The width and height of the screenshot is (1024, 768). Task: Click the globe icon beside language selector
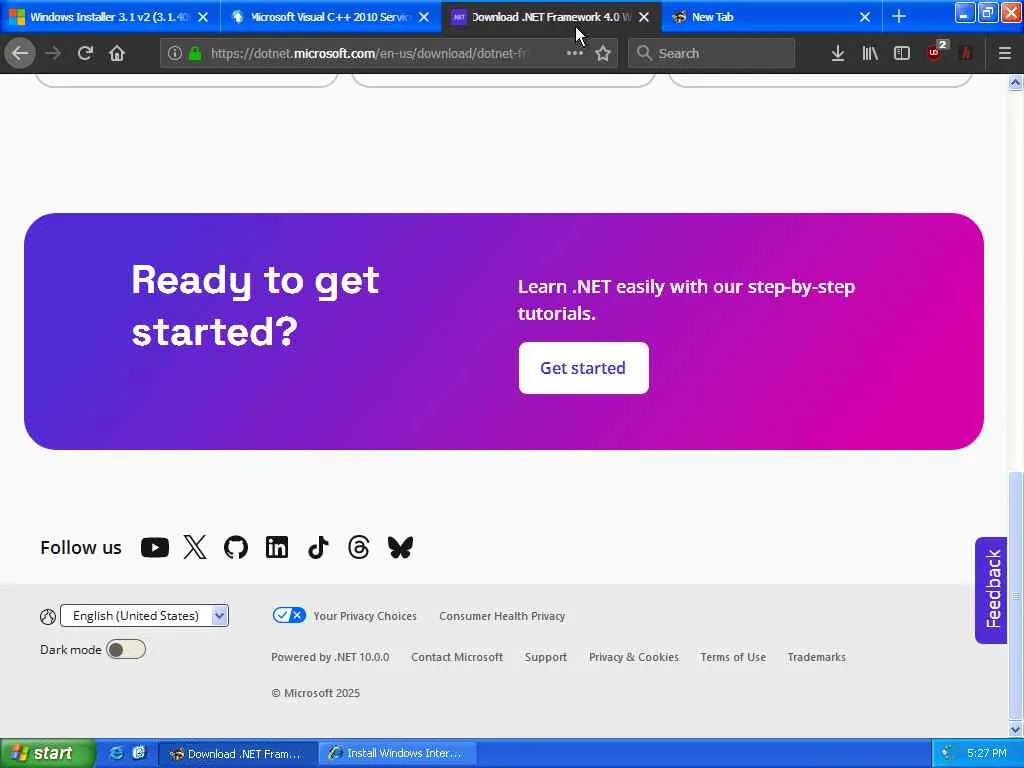pos(48,616)
